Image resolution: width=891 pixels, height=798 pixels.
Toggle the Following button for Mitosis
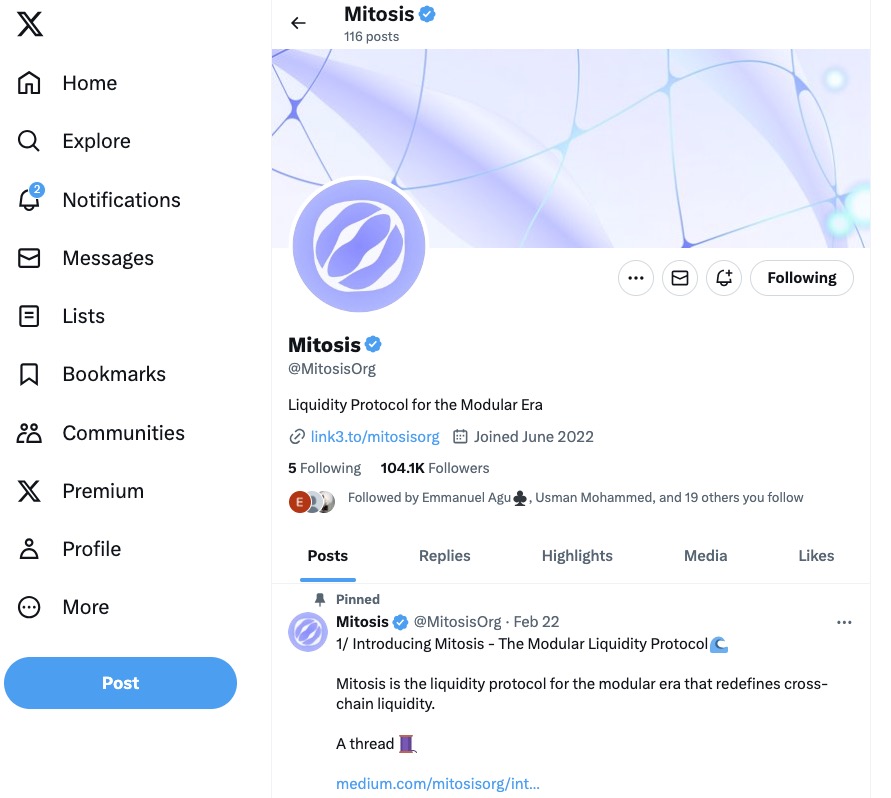801,278
